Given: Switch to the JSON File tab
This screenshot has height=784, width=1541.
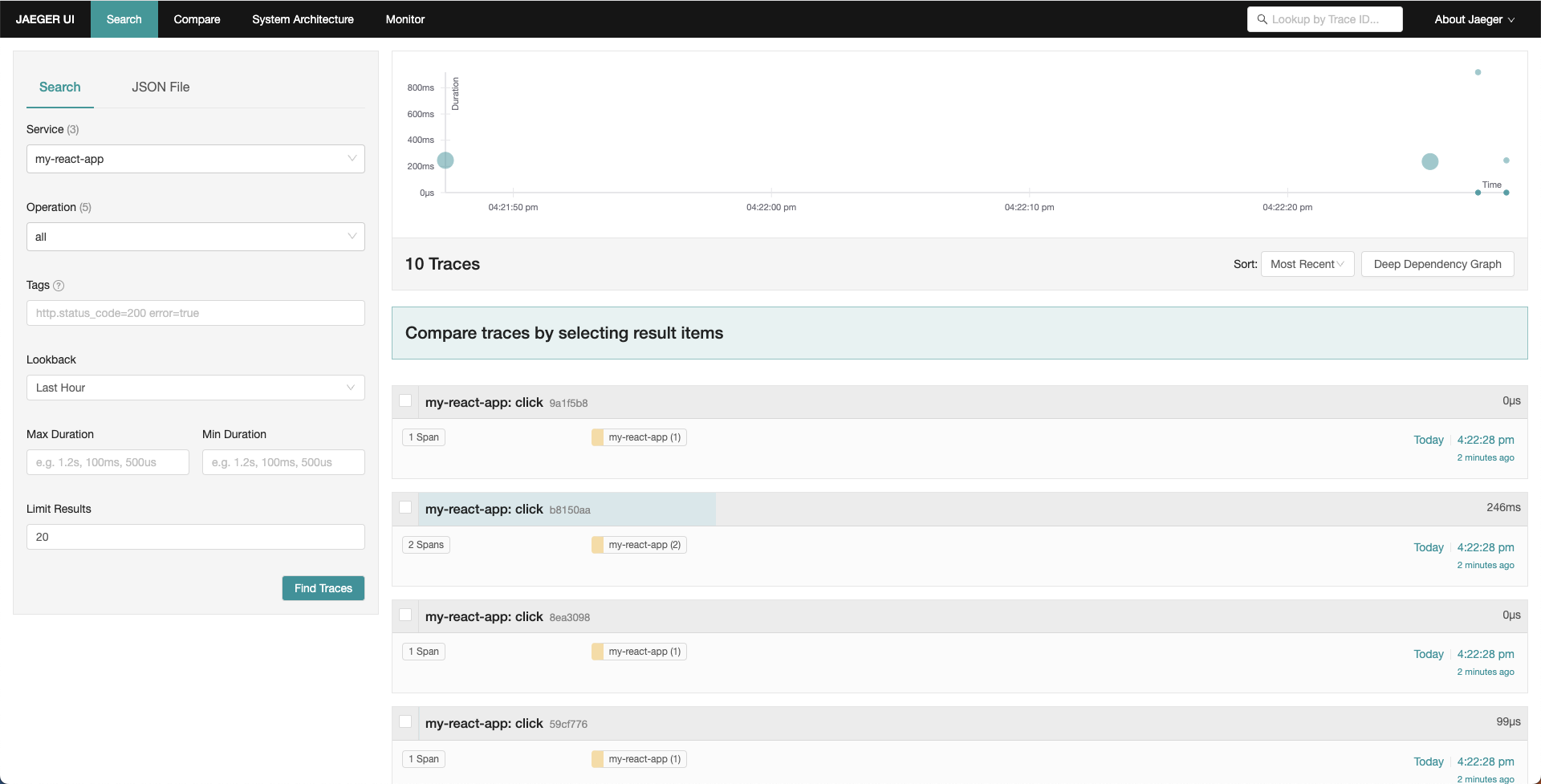Looking at the screenshot, I should pyautogui.click(x=160, y=87).
